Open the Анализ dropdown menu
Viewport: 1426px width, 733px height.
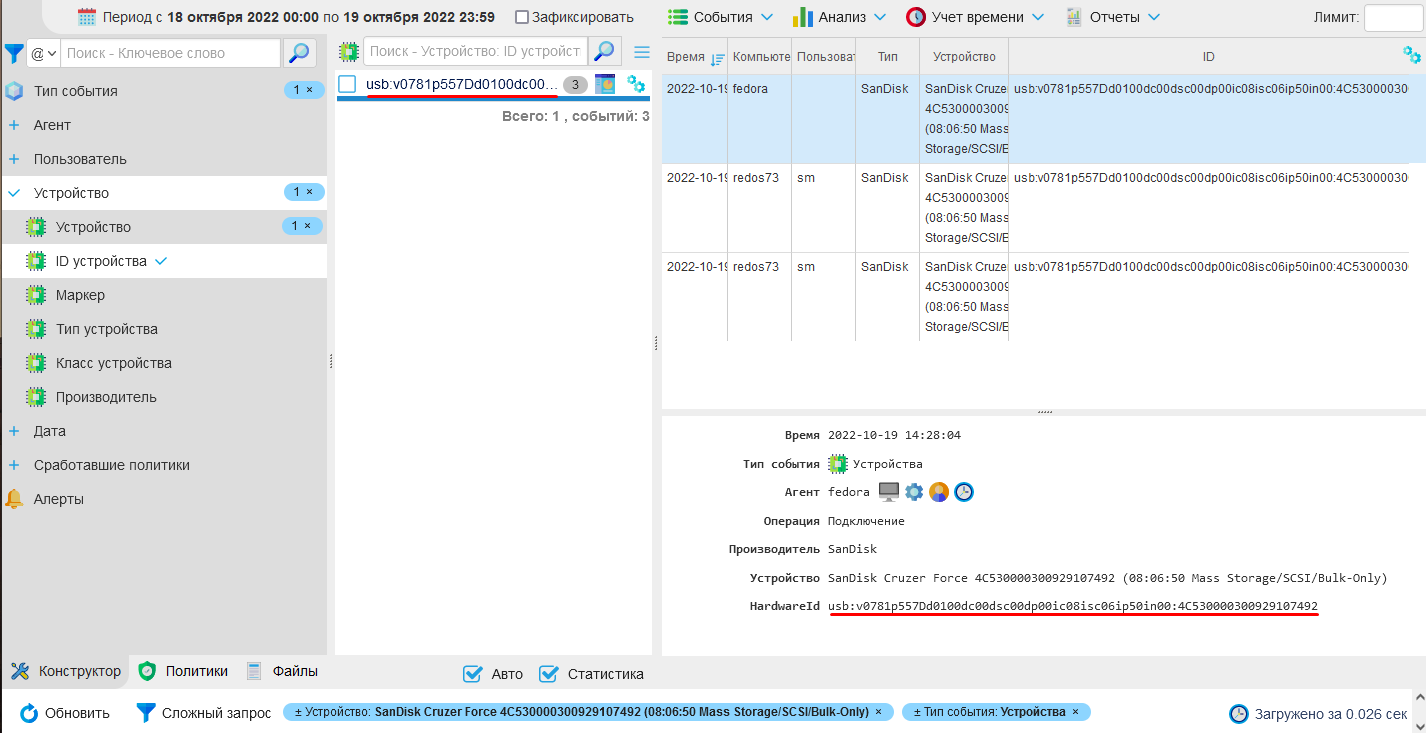(840, 17)
